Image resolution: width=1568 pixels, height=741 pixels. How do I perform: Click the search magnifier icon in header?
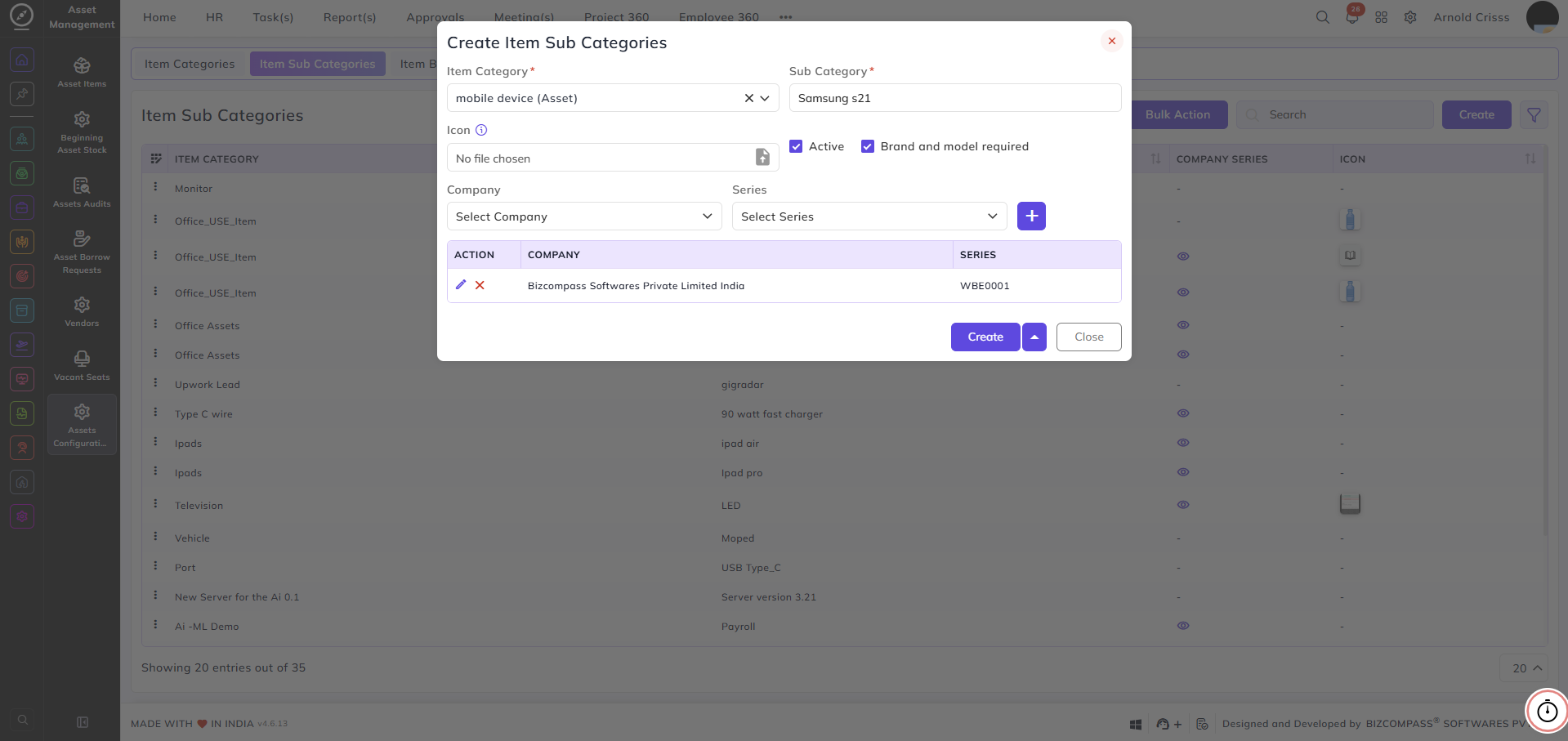(1322, 17)
